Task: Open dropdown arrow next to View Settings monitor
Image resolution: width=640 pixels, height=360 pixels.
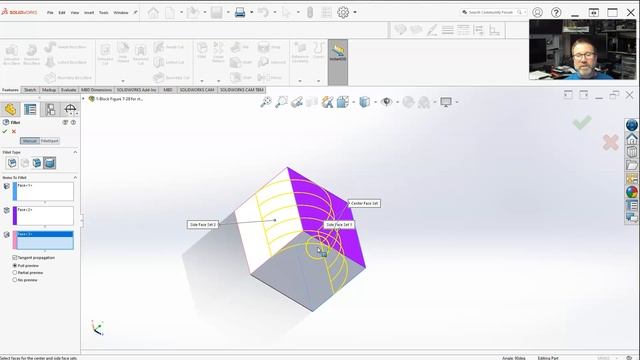Action: tap(457, 102)
